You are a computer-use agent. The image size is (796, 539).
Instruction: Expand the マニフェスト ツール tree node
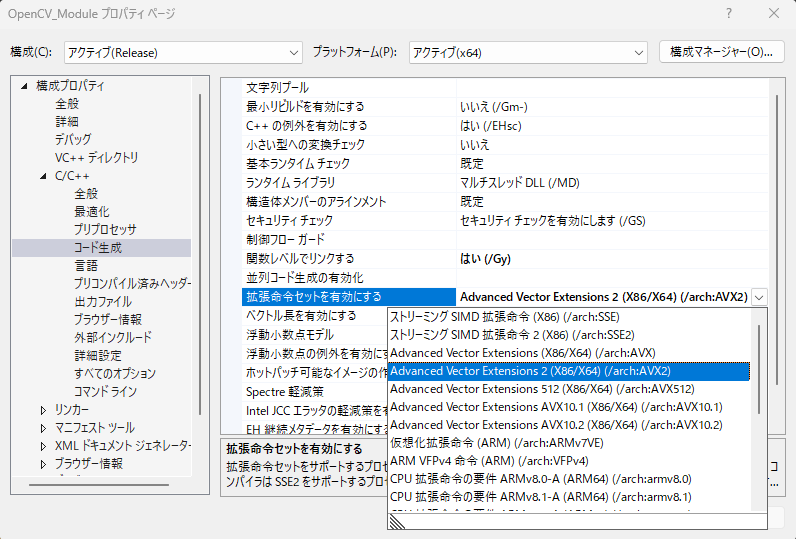coord(43,428)
